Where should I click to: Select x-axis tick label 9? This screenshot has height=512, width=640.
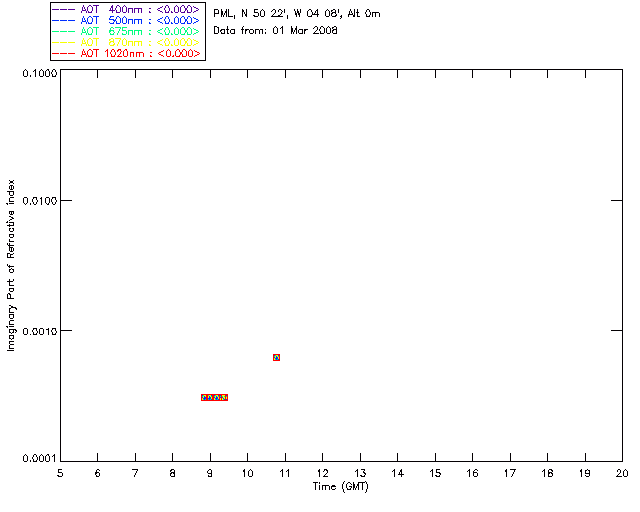210,474
